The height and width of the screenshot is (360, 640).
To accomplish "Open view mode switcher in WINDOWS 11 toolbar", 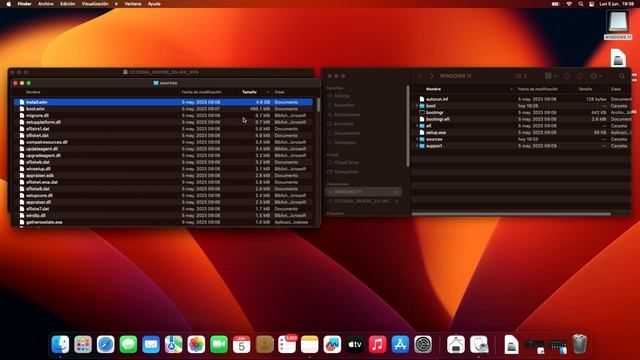I will (x=521, y=76).
